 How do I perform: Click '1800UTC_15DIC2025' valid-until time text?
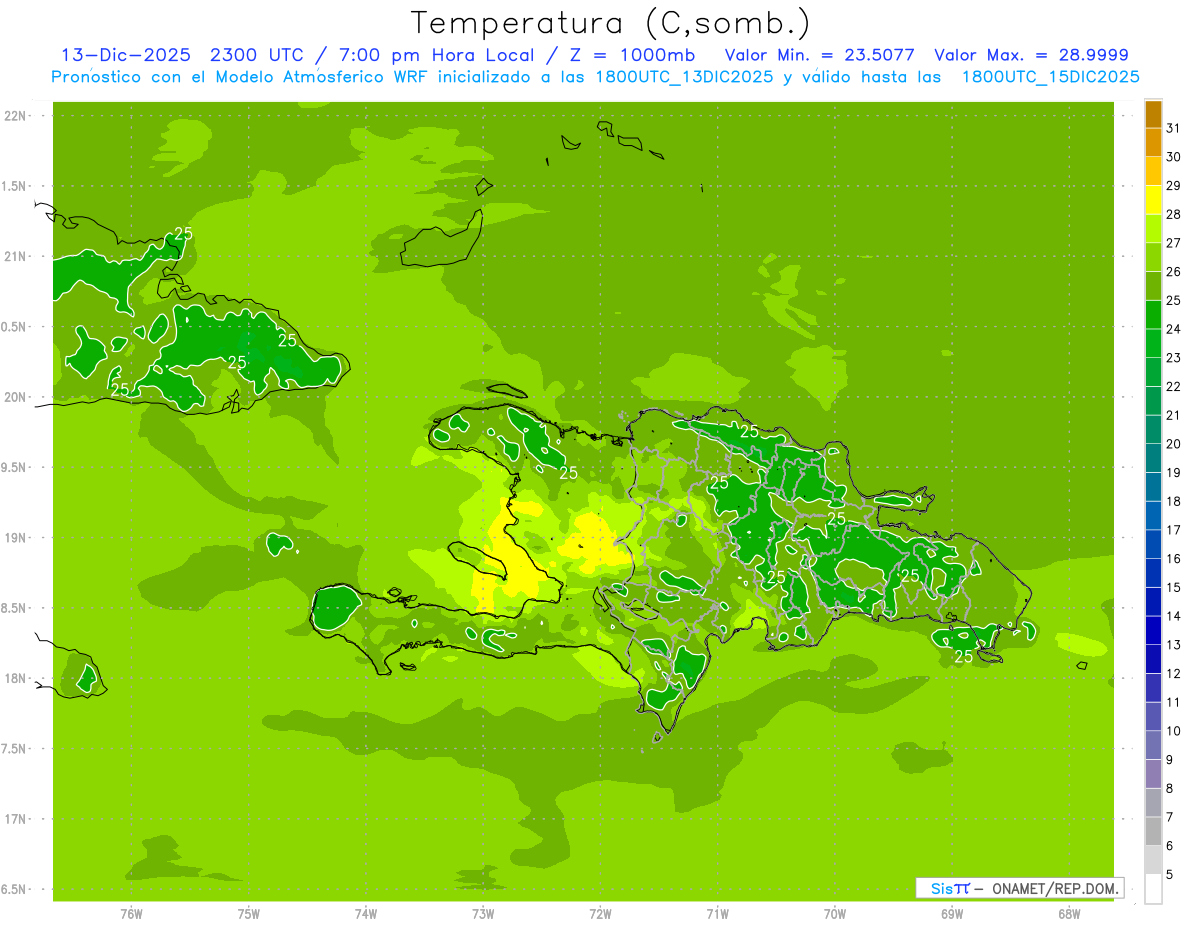tap(1051, 77)
